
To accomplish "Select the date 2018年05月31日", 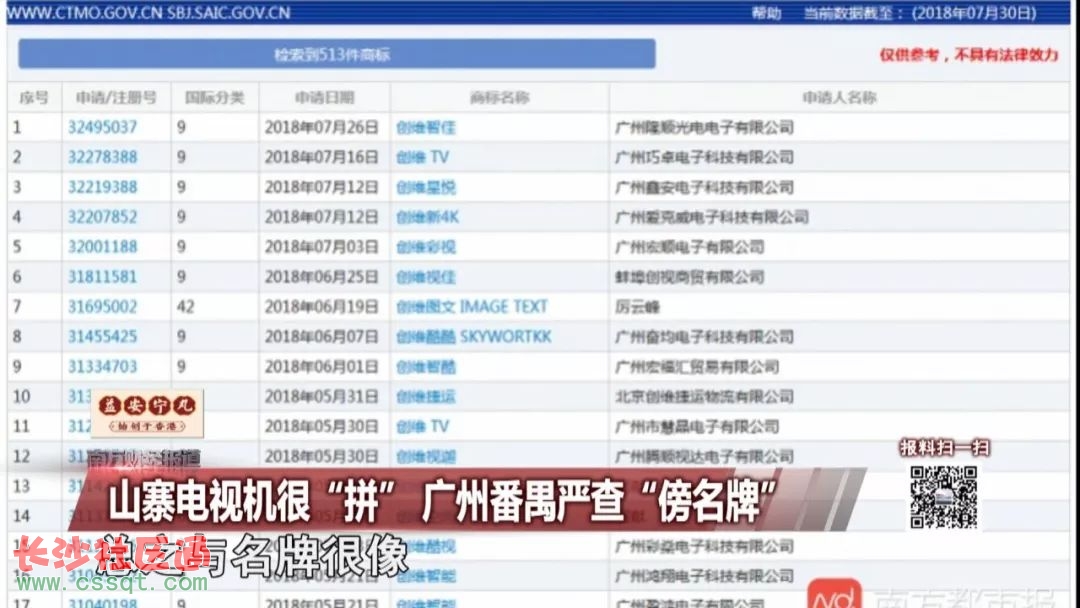I will click(322, 397).
